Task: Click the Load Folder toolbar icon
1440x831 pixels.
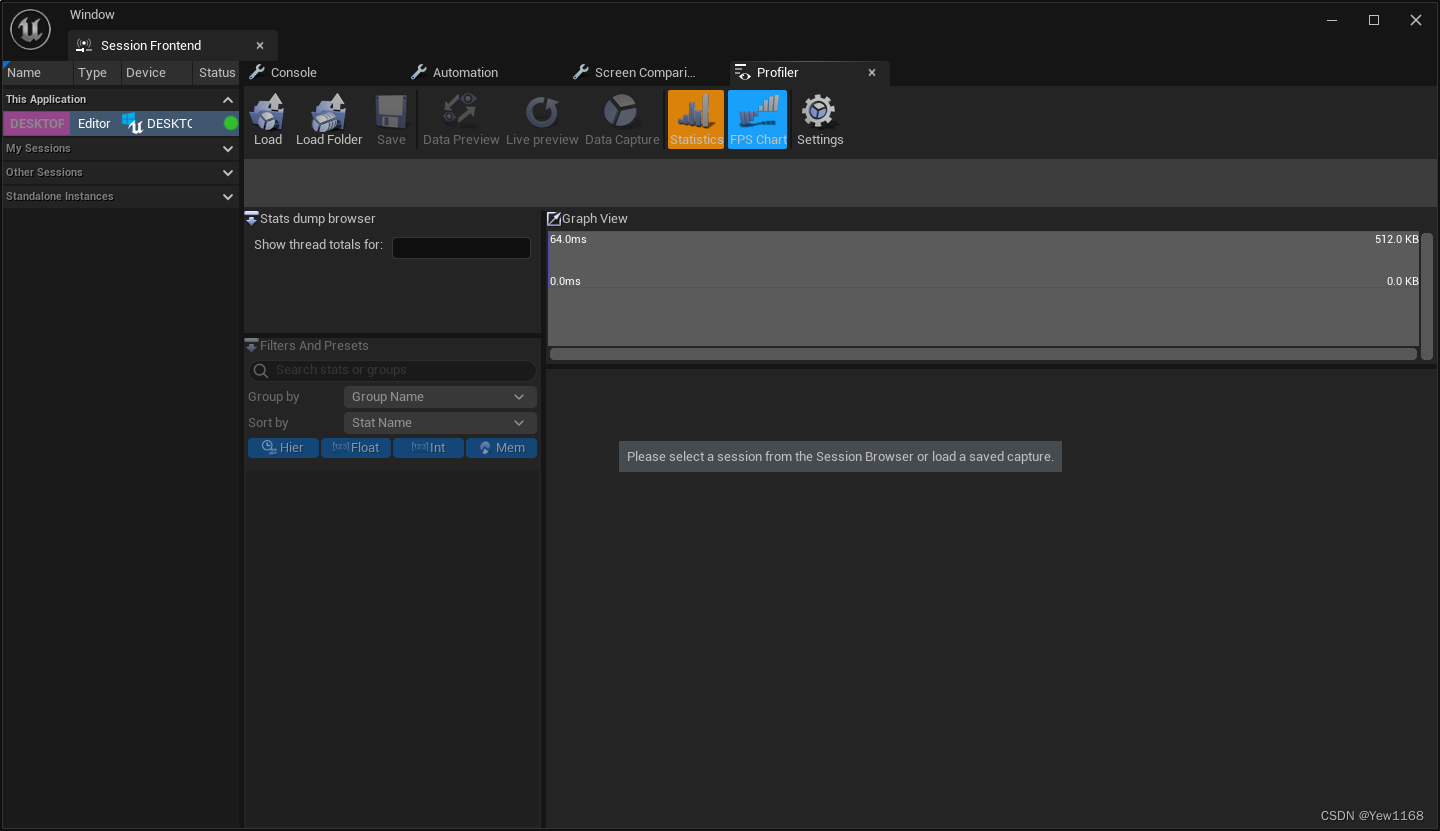Action: tap(329, 112)
